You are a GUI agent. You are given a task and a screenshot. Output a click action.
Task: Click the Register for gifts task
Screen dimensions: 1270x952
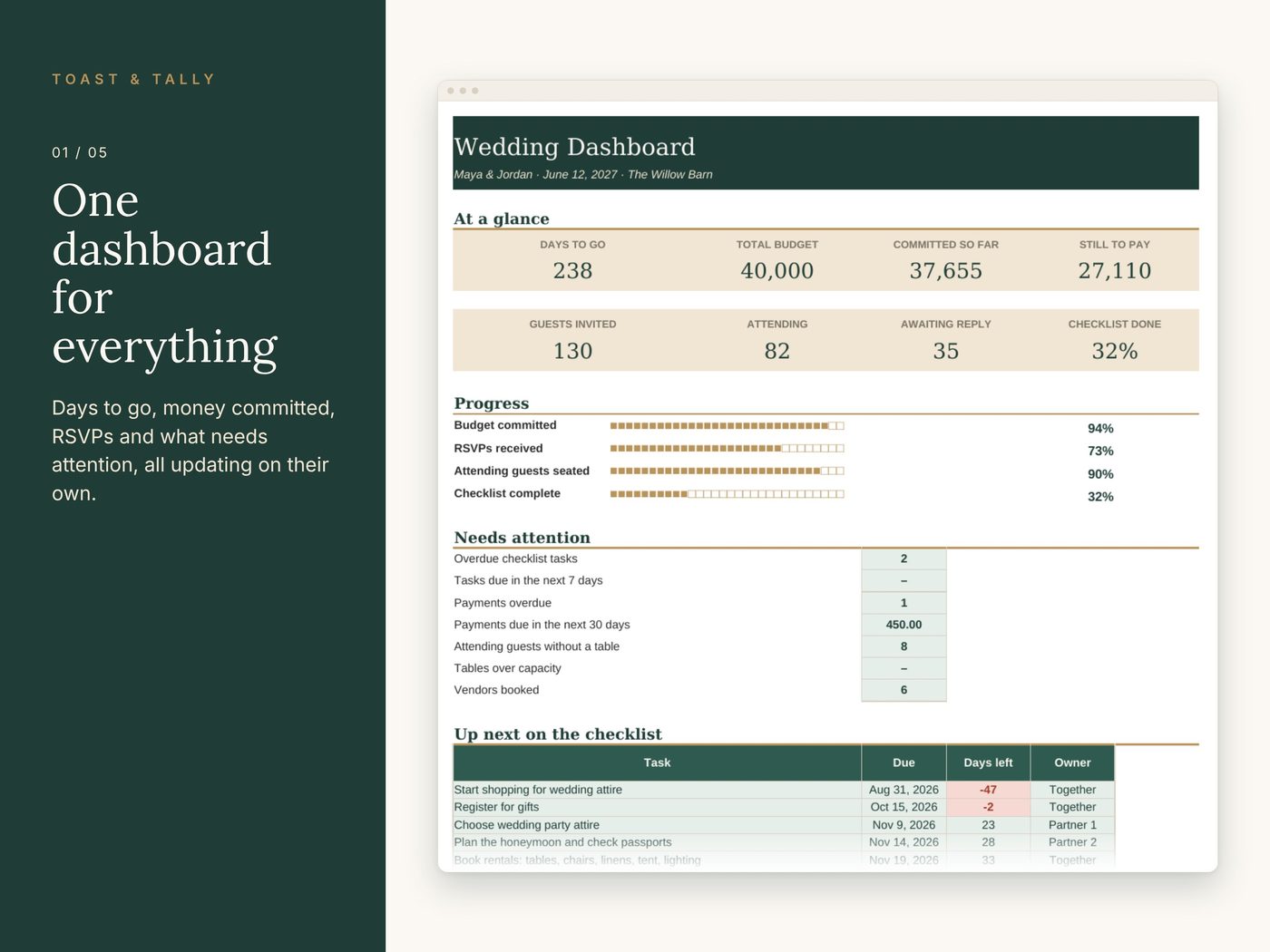click(496, 807)
